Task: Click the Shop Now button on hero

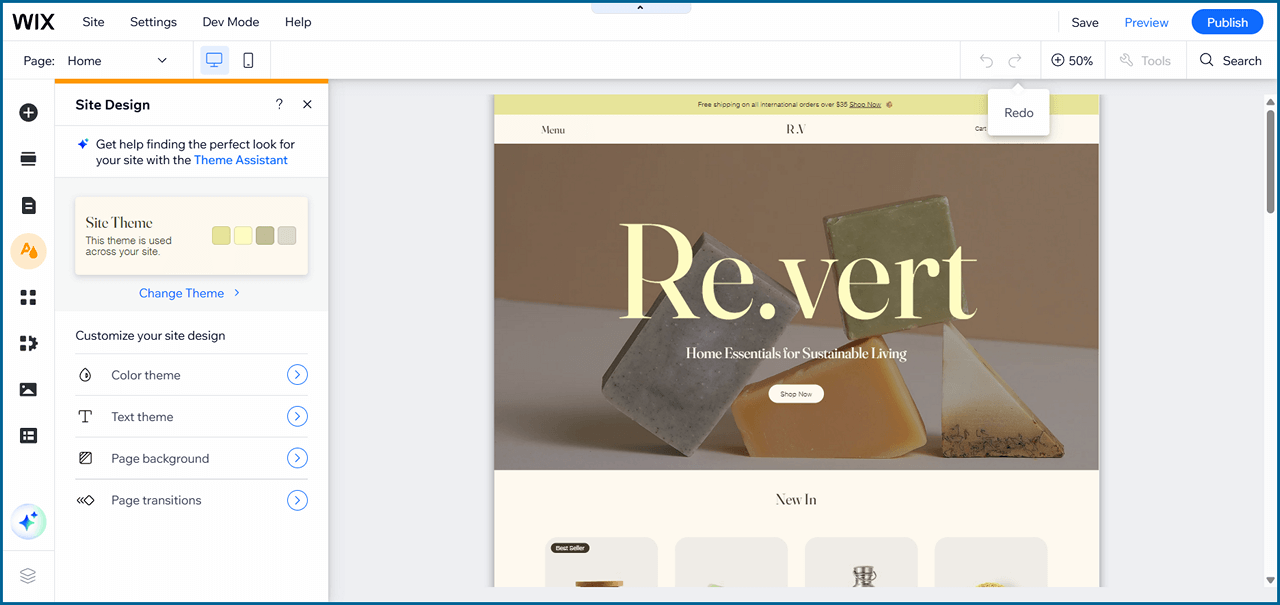Action: point(796,394)
